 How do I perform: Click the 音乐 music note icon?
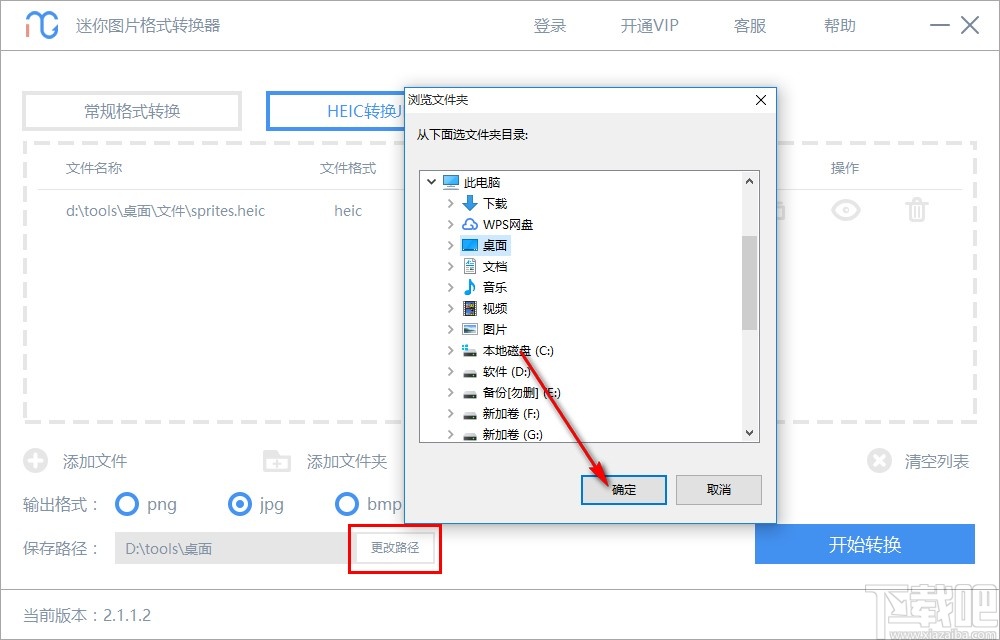(x=469, y=287)
